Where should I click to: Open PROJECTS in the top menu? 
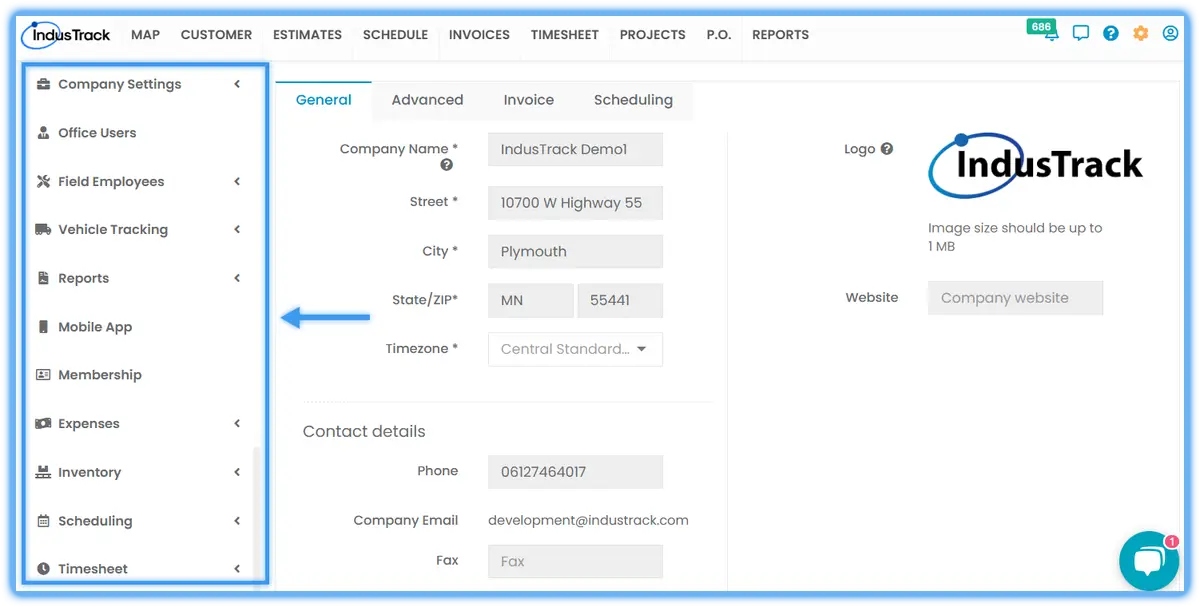pyautogui.click(x=652, y=34)
